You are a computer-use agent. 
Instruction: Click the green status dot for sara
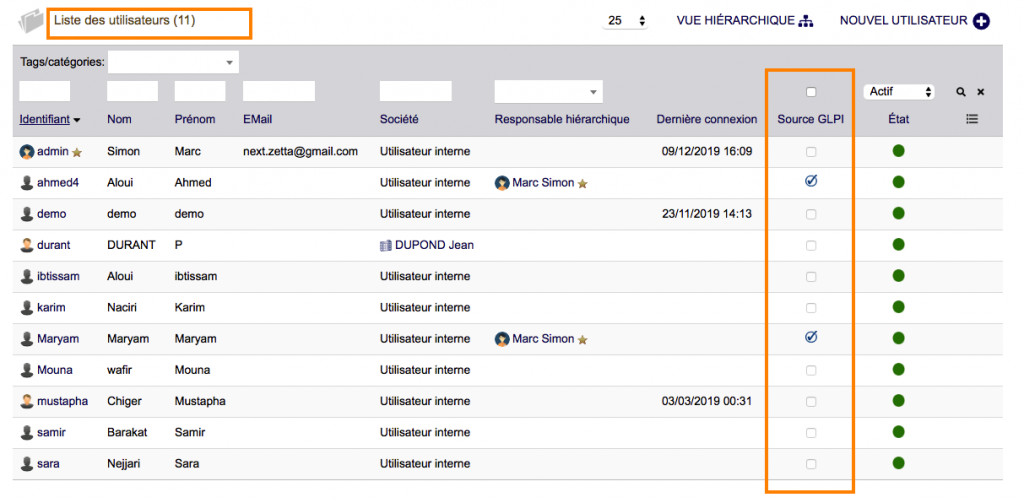898,464
